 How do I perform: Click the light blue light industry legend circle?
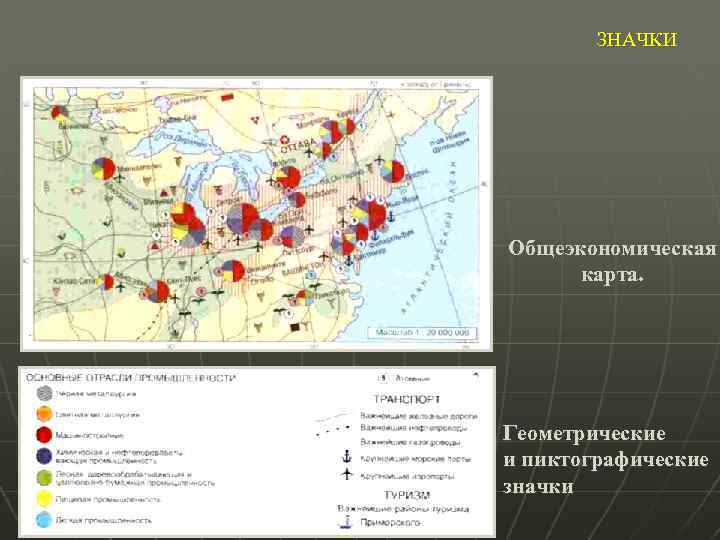click(x=45, y=520)
